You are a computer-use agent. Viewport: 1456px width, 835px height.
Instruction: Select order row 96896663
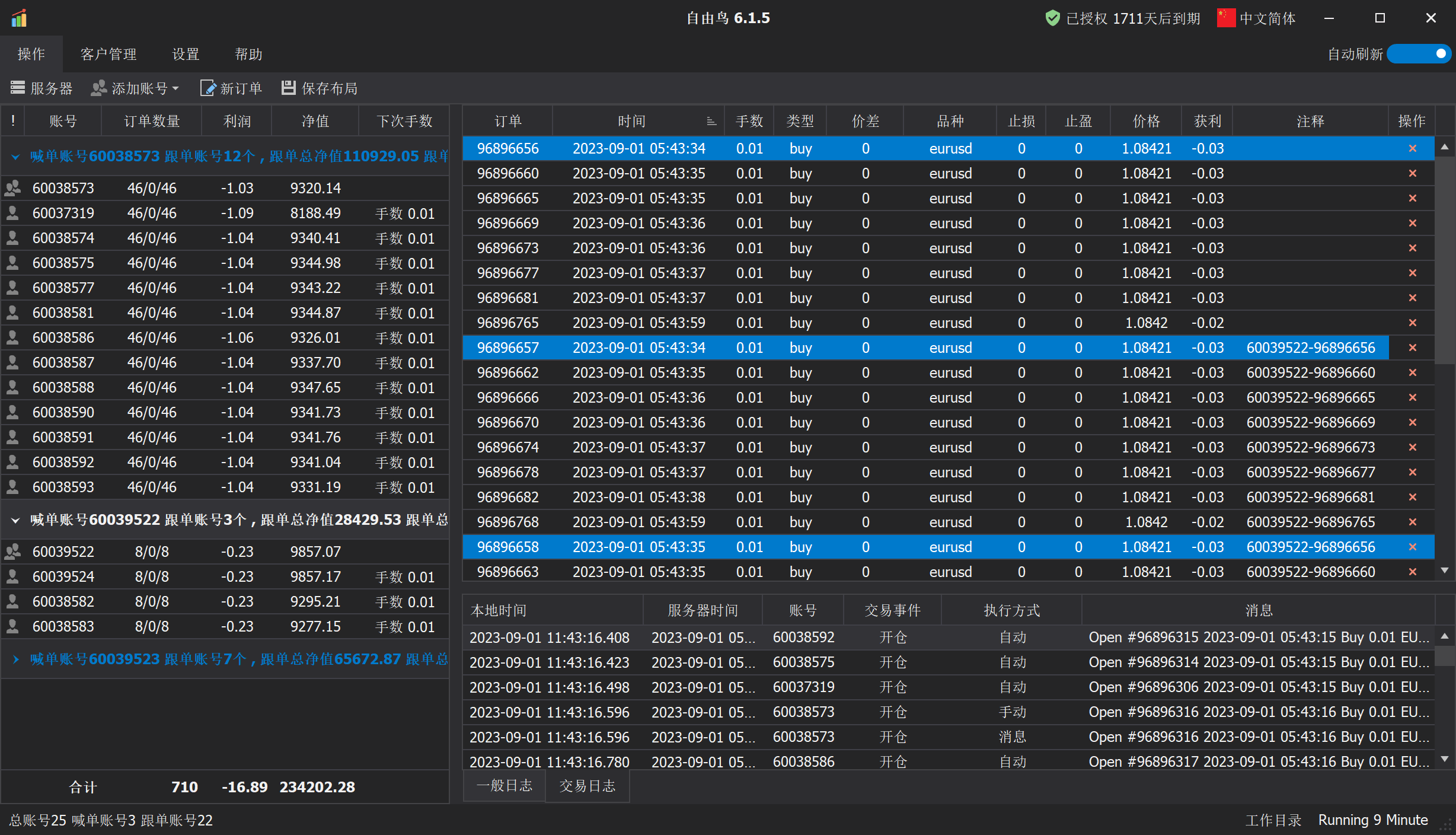point(949,572)
